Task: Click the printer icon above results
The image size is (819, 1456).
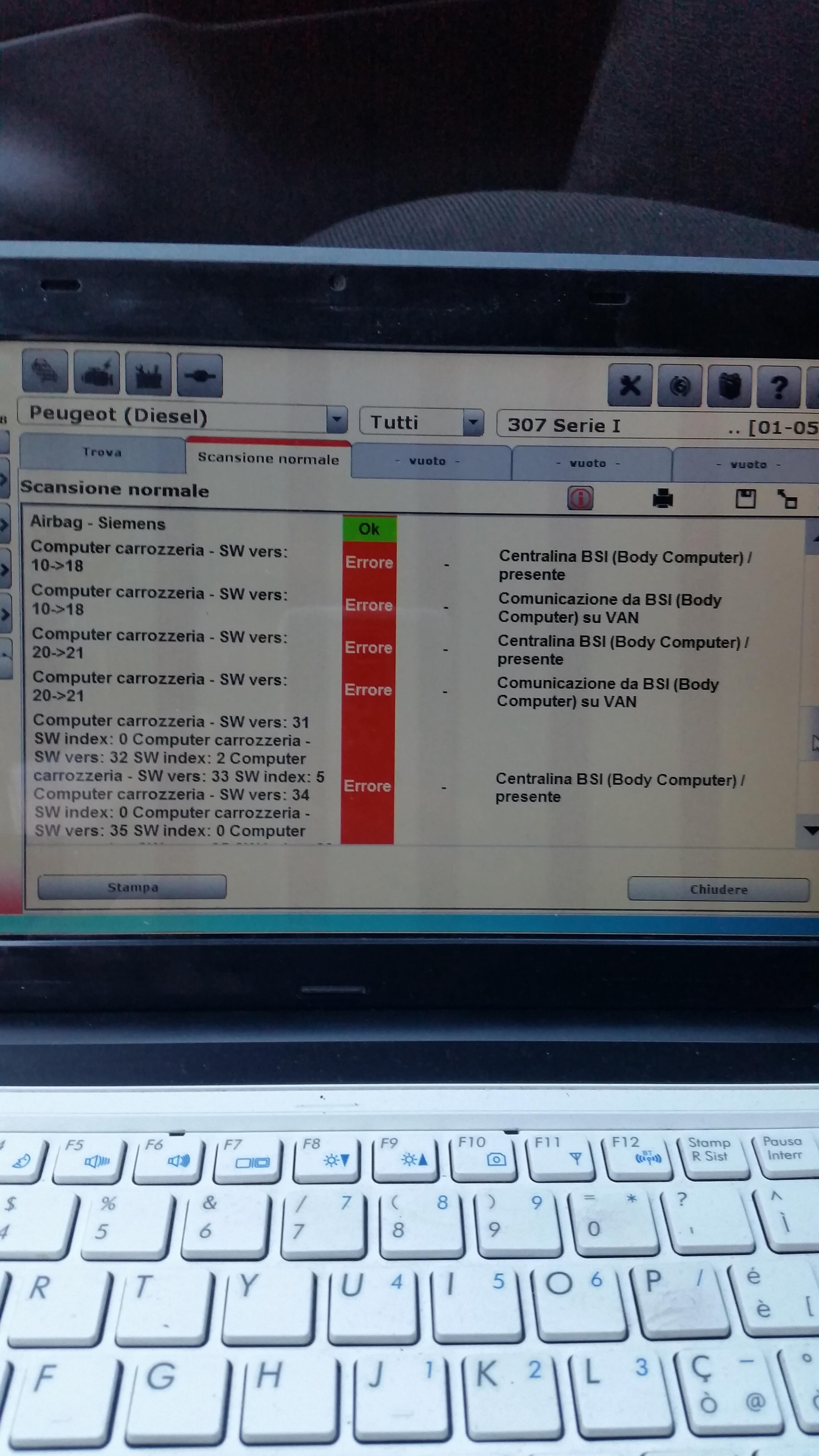Action: 662,498
